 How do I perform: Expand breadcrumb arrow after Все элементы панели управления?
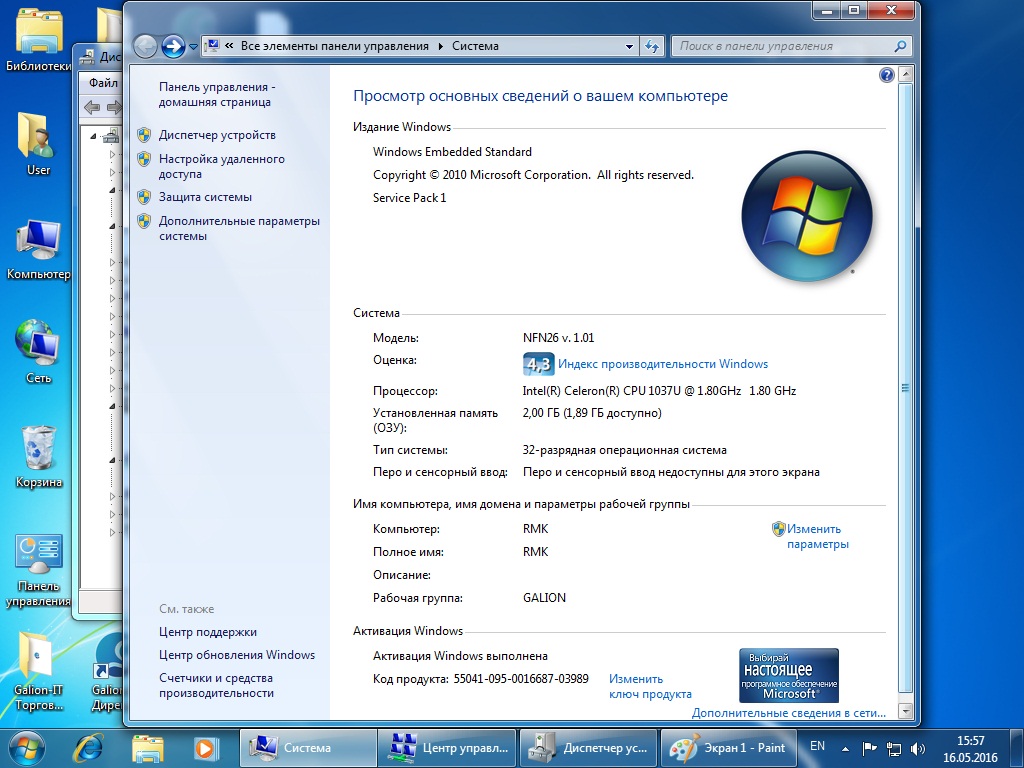(438, 46)
